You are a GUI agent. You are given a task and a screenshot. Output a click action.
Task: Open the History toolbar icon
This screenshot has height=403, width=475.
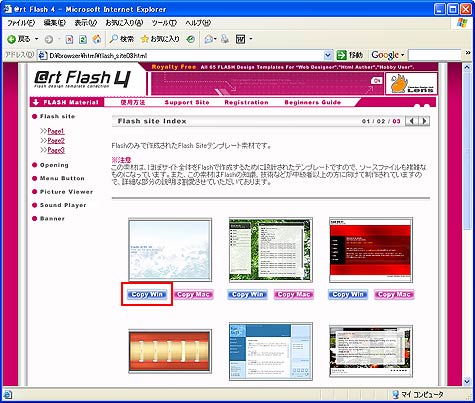[191, 40]
